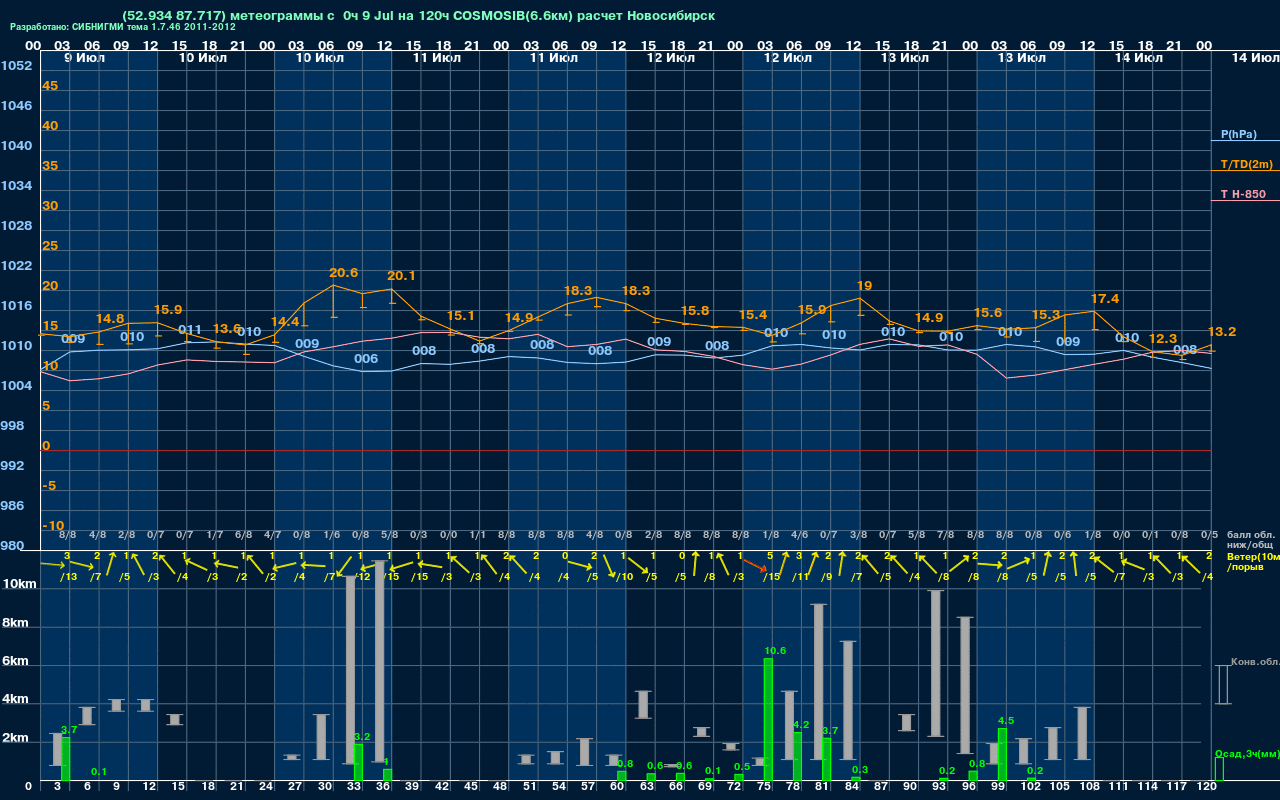1280x800 pixels.
Task: Click the 'Разработано: СИБНИГМИ' credit line
Action: click(x=123, y=27)
